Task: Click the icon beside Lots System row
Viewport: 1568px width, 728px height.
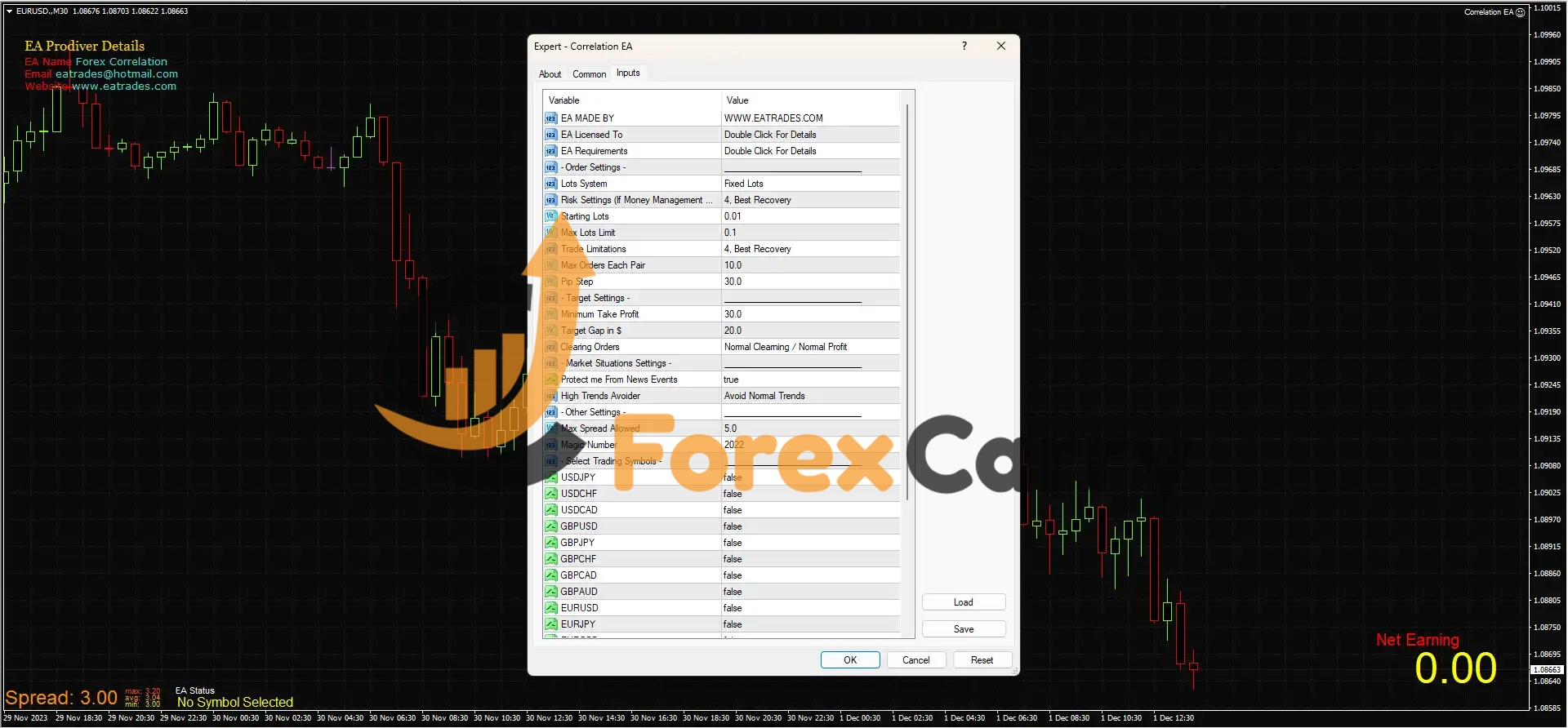Action: pyautogui.click(x=550, y=184)
